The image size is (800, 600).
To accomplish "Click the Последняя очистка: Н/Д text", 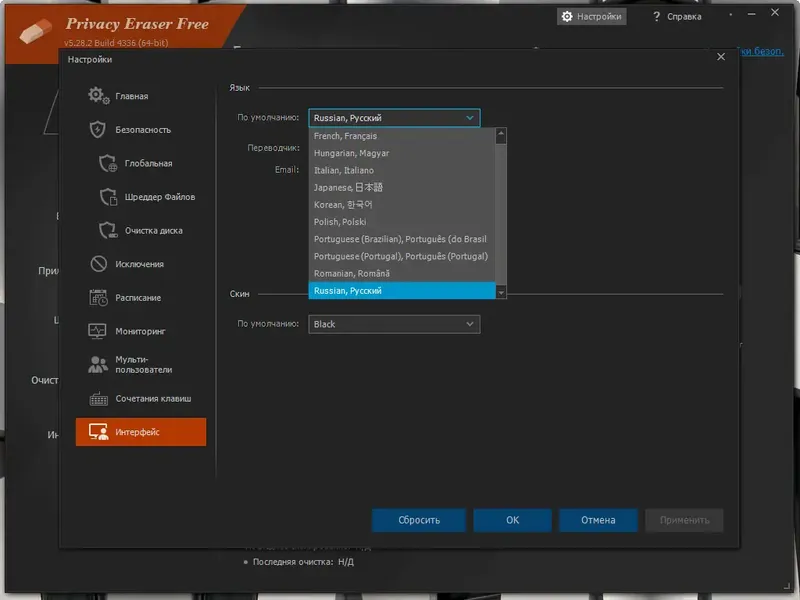I will click(x=303, y=562).
